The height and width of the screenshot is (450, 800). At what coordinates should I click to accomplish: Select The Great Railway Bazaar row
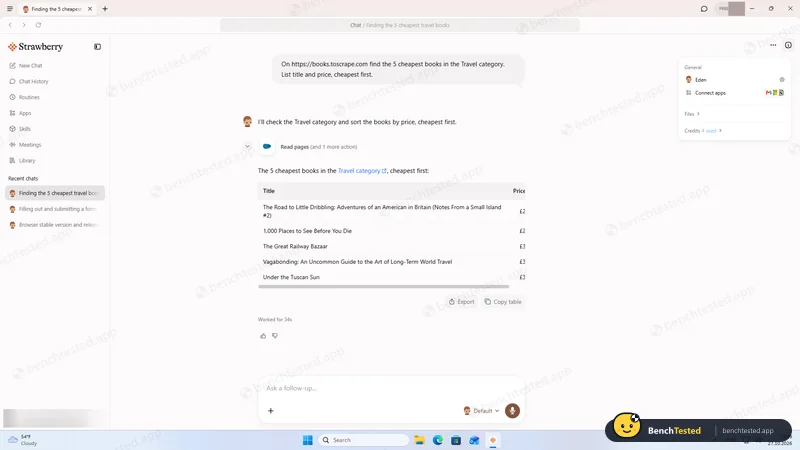pos(392,246)
